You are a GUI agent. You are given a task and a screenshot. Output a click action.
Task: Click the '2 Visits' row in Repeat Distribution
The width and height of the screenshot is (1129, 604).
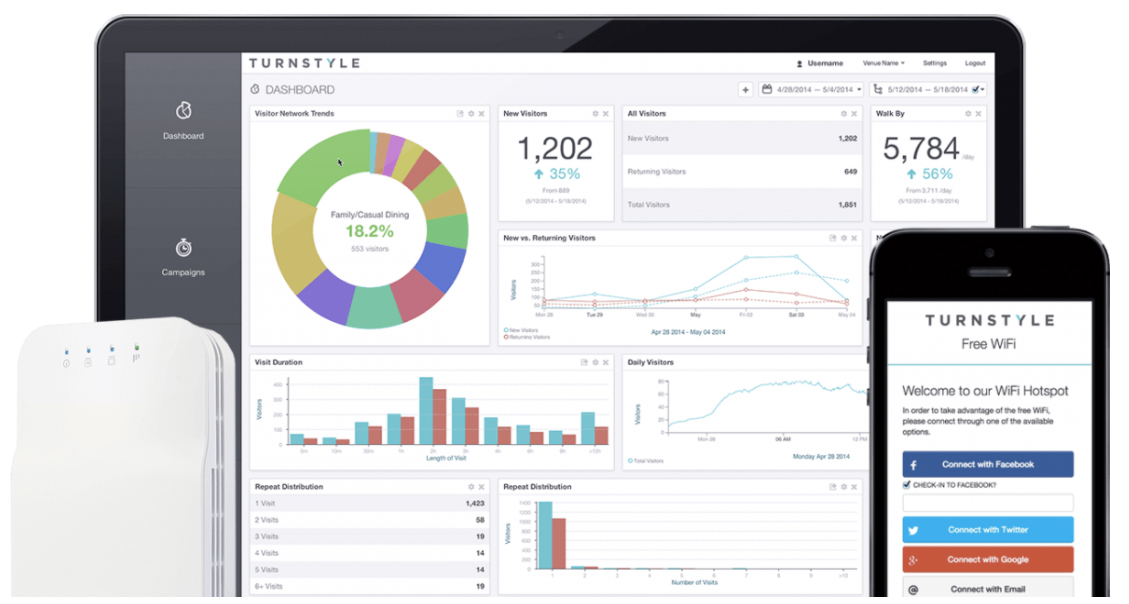[369, 520]
